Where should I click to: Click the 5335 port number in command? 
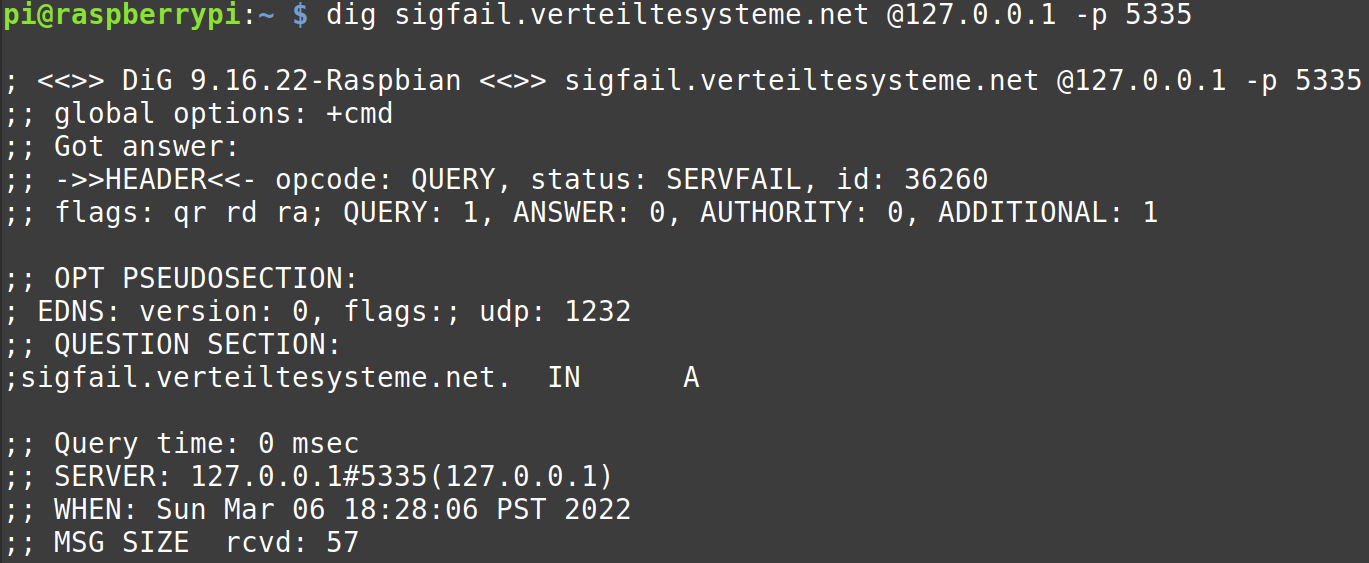(1158, 15)
